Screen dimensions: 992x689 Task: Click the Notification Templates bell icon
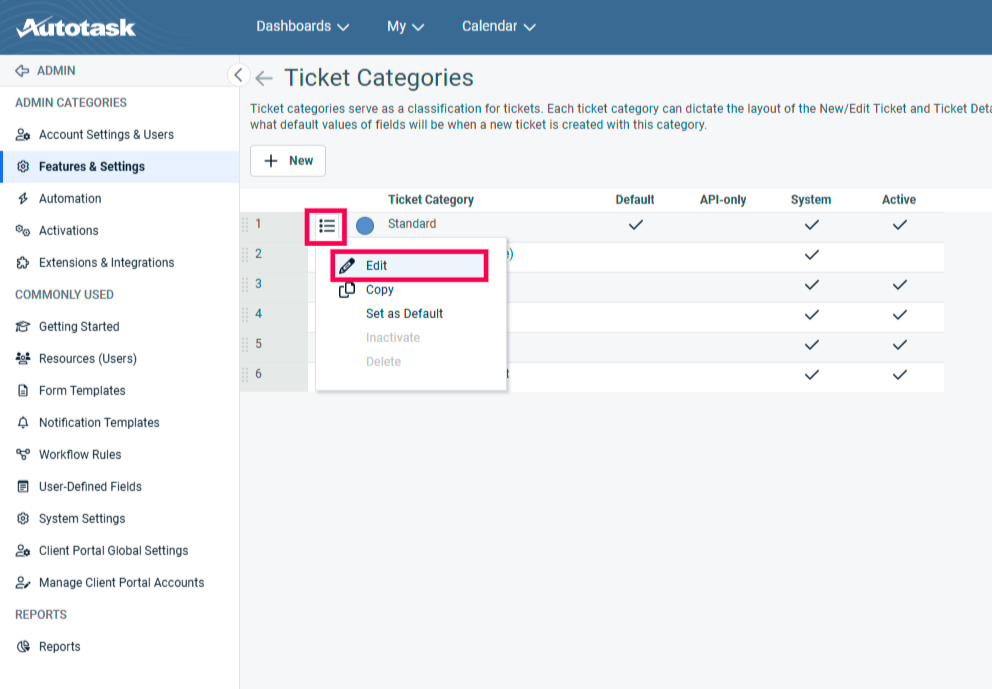[x=23, y=423]
